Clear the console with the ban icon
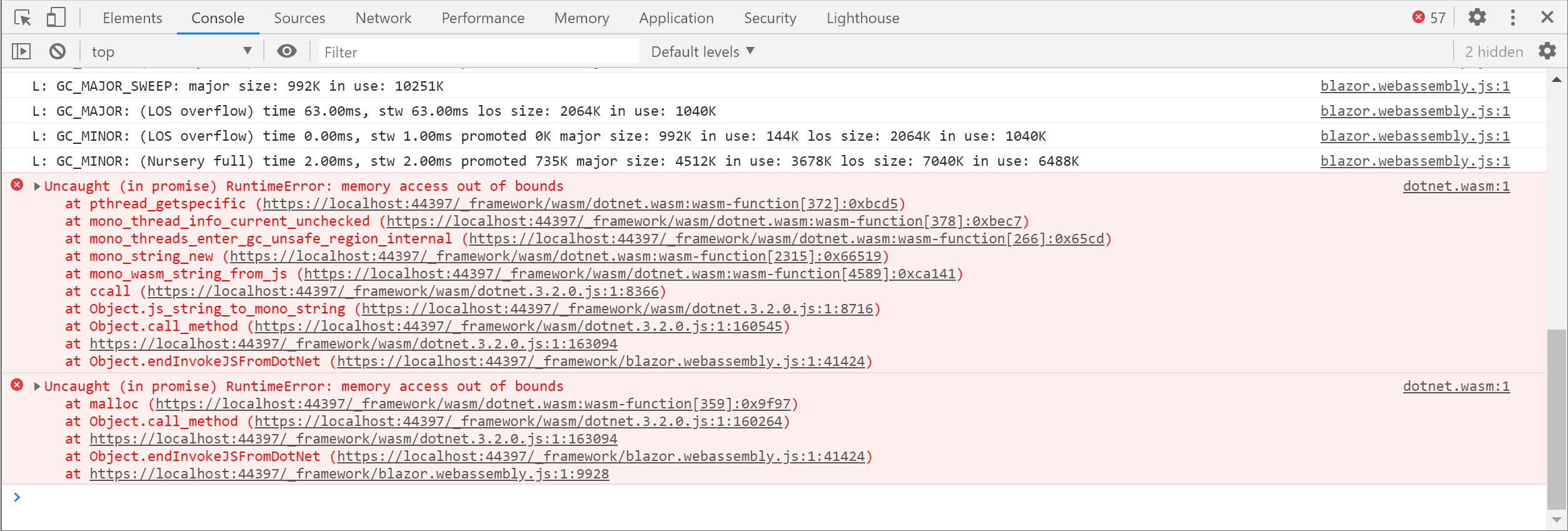This screenshot has height=531, width=1568. (58, 51)
